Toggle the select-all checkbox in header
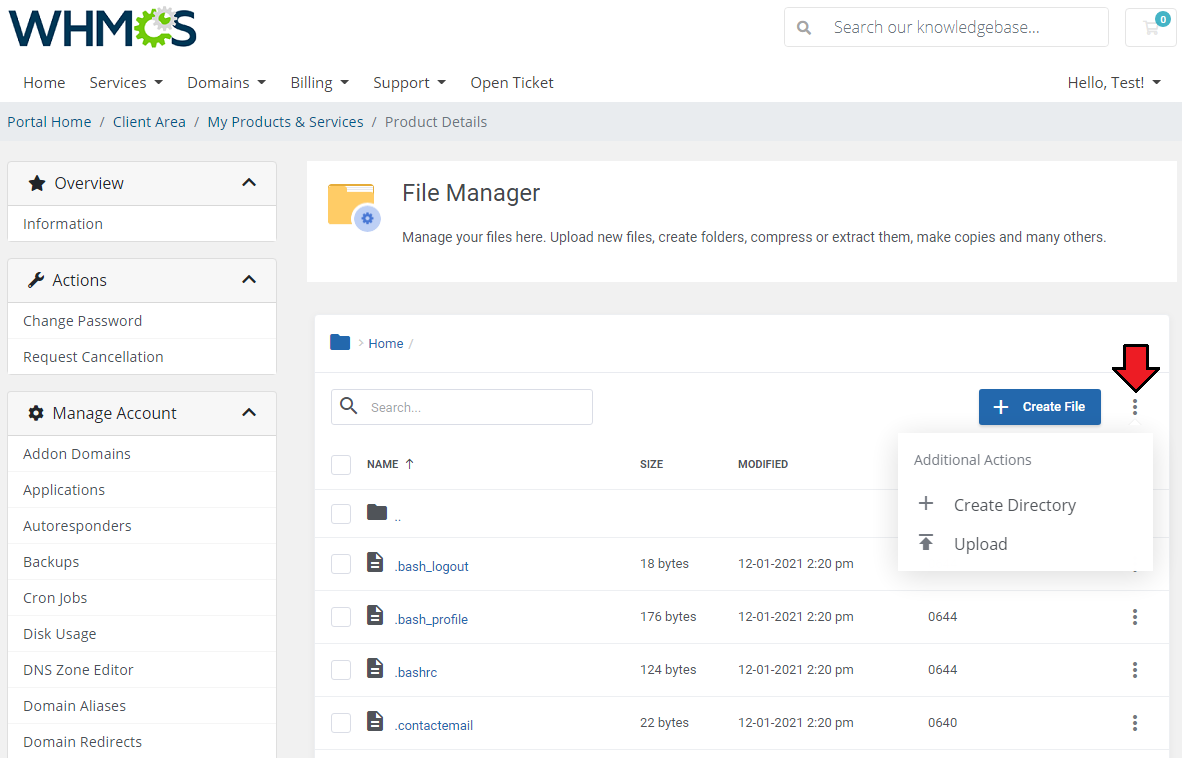This screenshot has height=758, width=1182. pyautogui.click(x=341, y=465)
